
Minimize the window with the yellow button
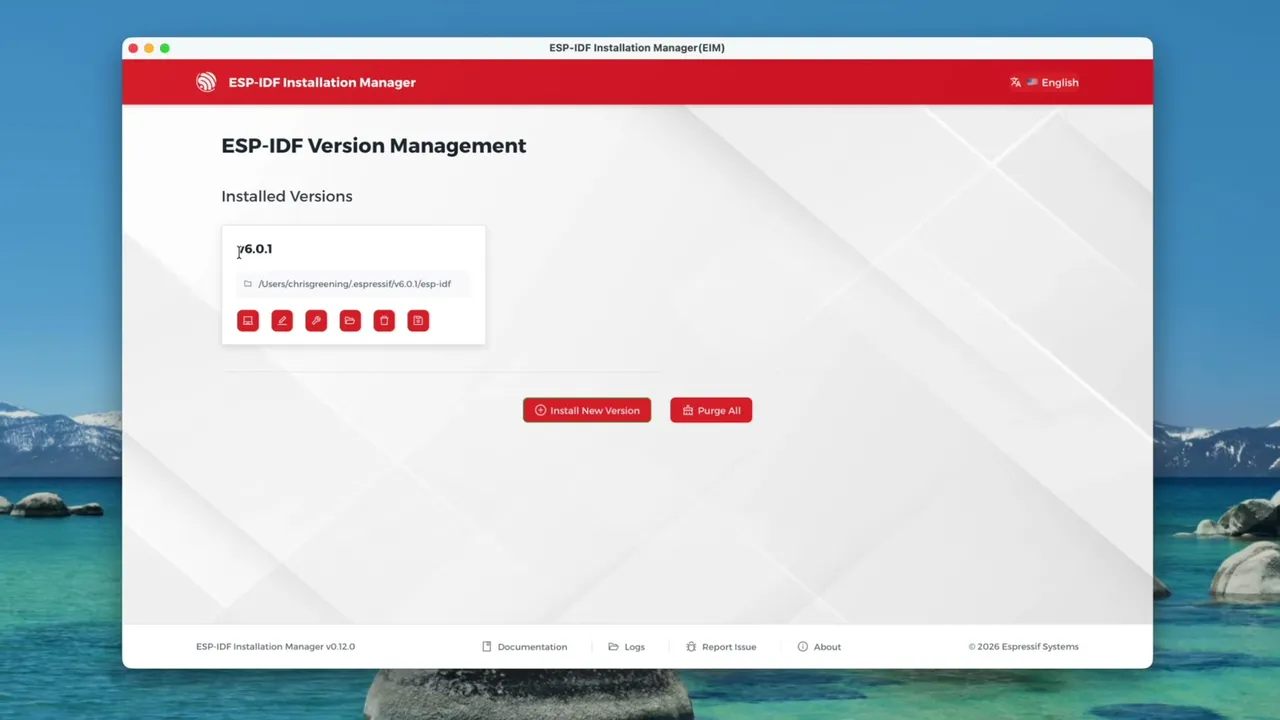pyautogui.click(x=149, y=48)
